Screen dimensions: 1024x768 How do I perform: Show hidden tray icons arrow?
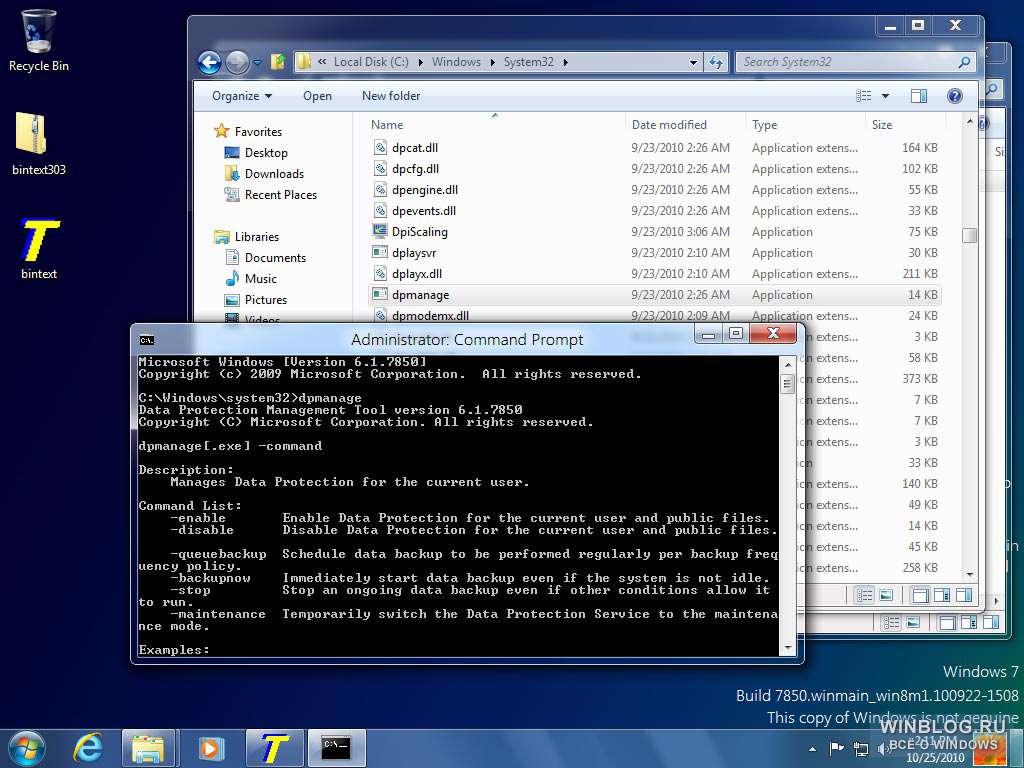[812, 748]
